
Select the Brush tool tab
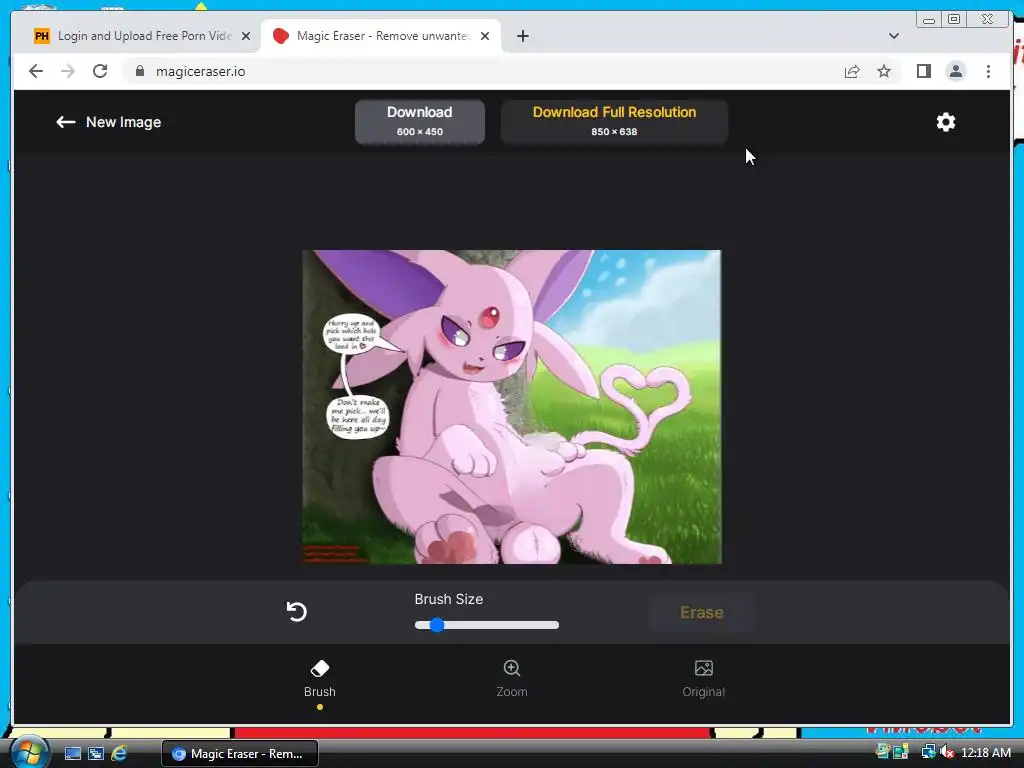(319, 679)
